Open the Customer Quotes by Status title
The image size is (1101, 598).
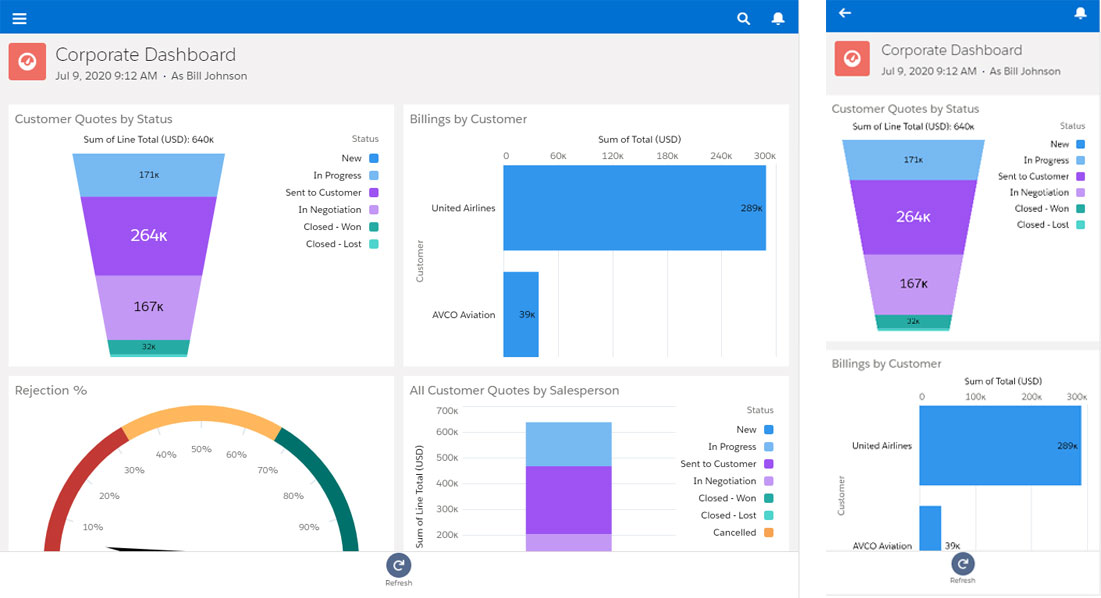pyautogui.click(x=93, y=119)
